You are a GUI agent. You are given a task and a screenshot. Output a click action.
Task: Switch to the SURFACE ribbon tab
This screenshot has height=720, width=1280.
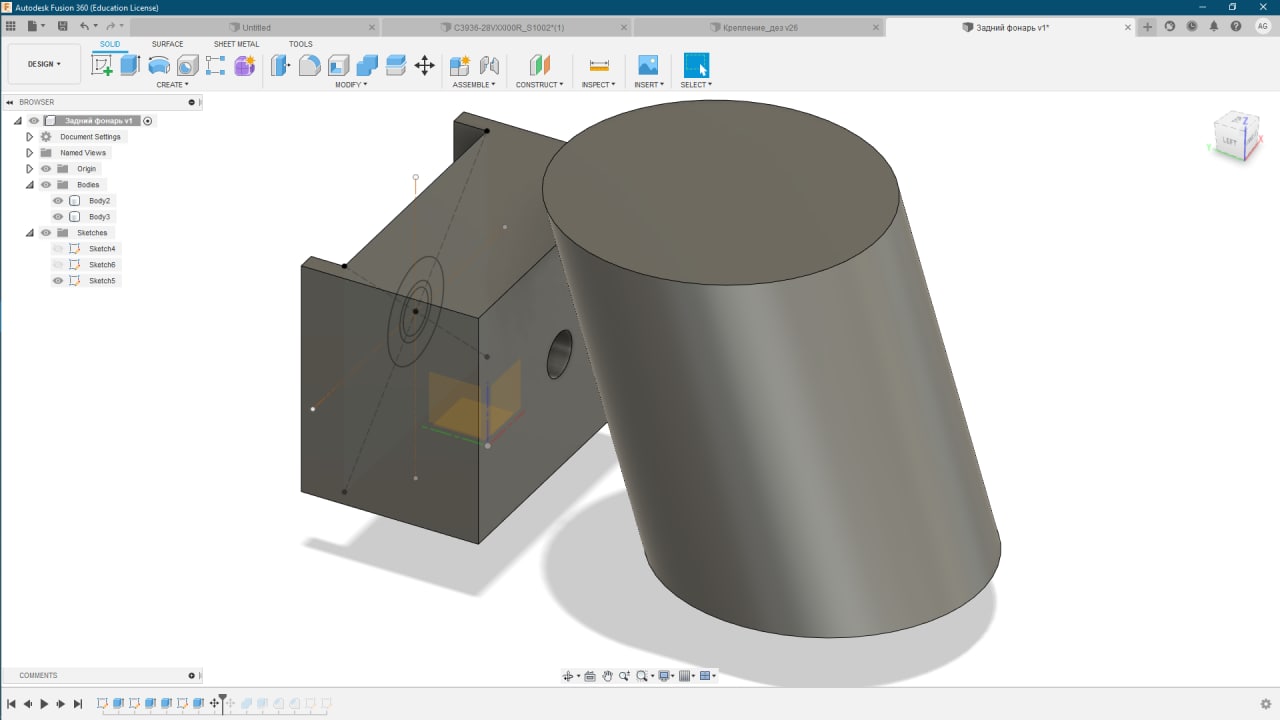[x=167, y=44]
